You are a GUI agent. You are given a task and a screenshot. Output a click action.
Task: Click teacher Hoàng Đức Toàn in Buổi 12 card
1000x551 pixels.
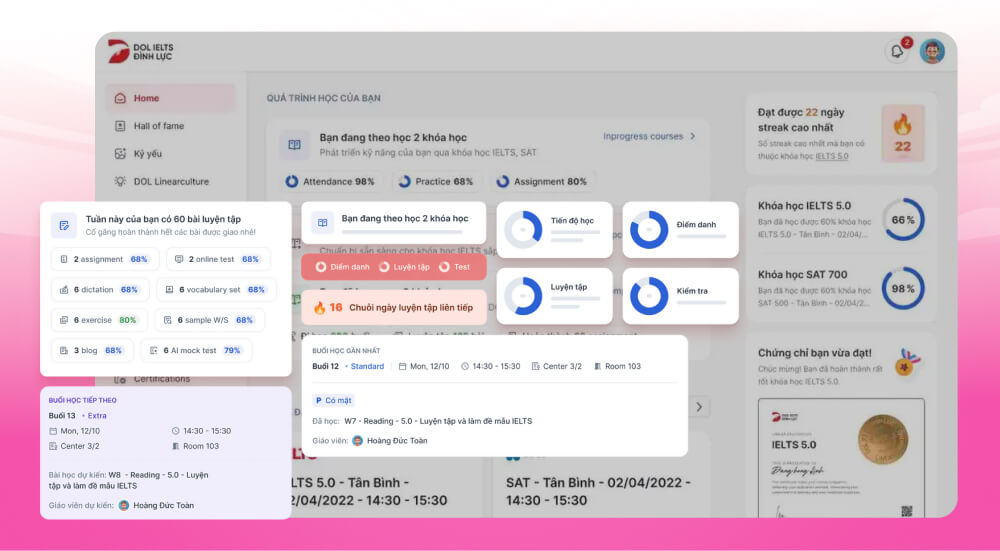pyautogui.click(x=390, y=441)
